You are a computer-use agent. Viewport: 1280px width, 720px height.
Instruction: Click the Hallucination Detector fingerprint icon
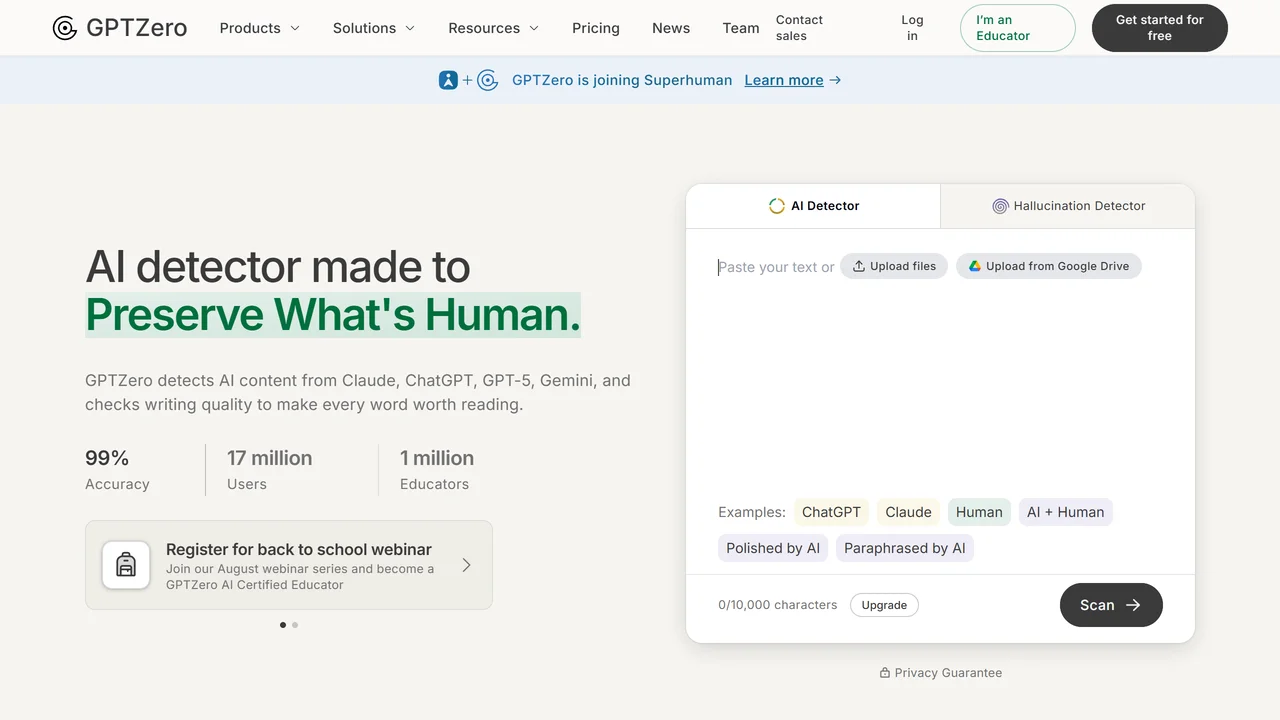pyautogui.click(x=1000, y=206)
